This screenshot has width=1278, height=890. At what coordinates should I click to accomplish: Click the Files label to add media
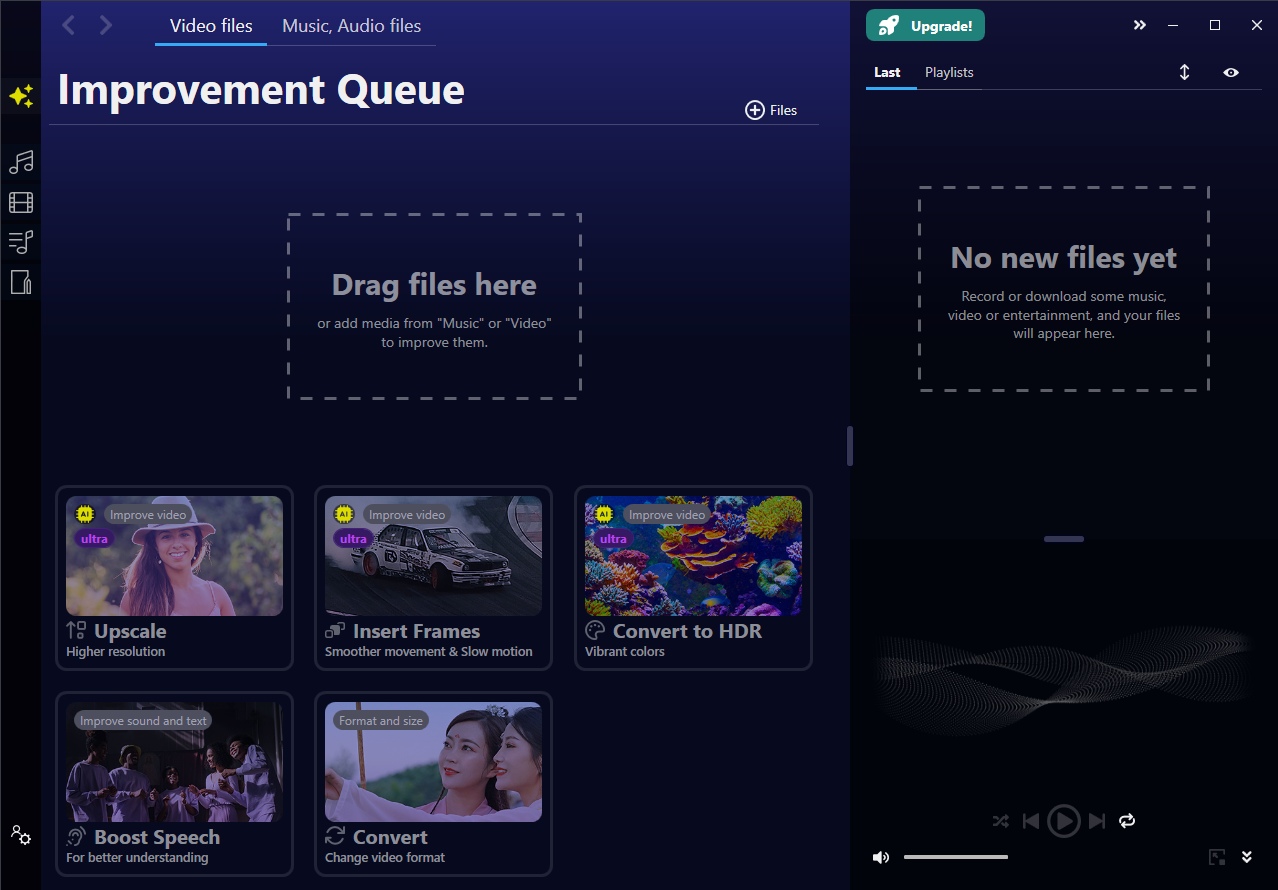coord(784,110)
